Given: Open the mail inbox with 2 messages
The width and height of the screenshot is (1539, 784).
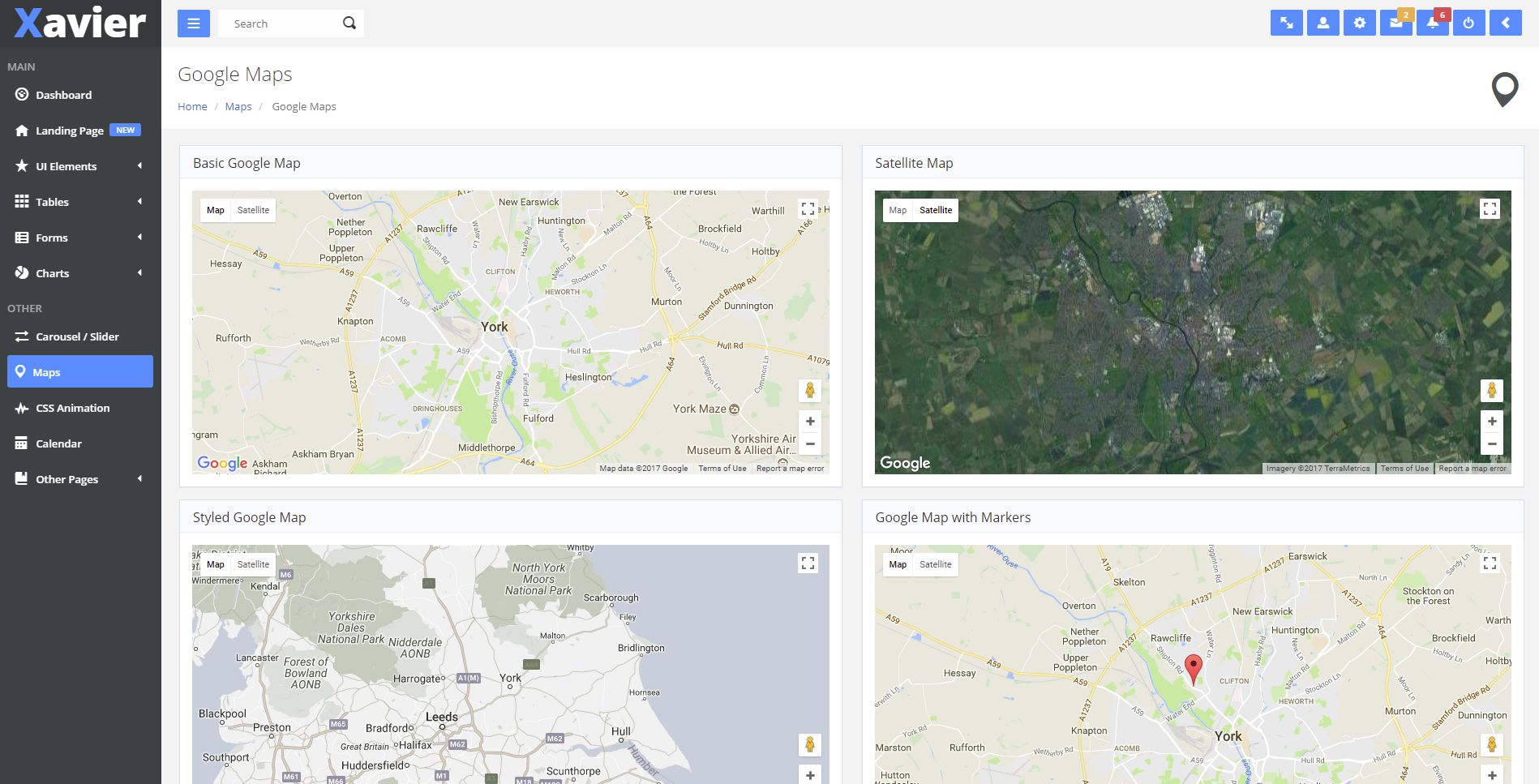Looking at the screenshot, I should pos(1396,23).
